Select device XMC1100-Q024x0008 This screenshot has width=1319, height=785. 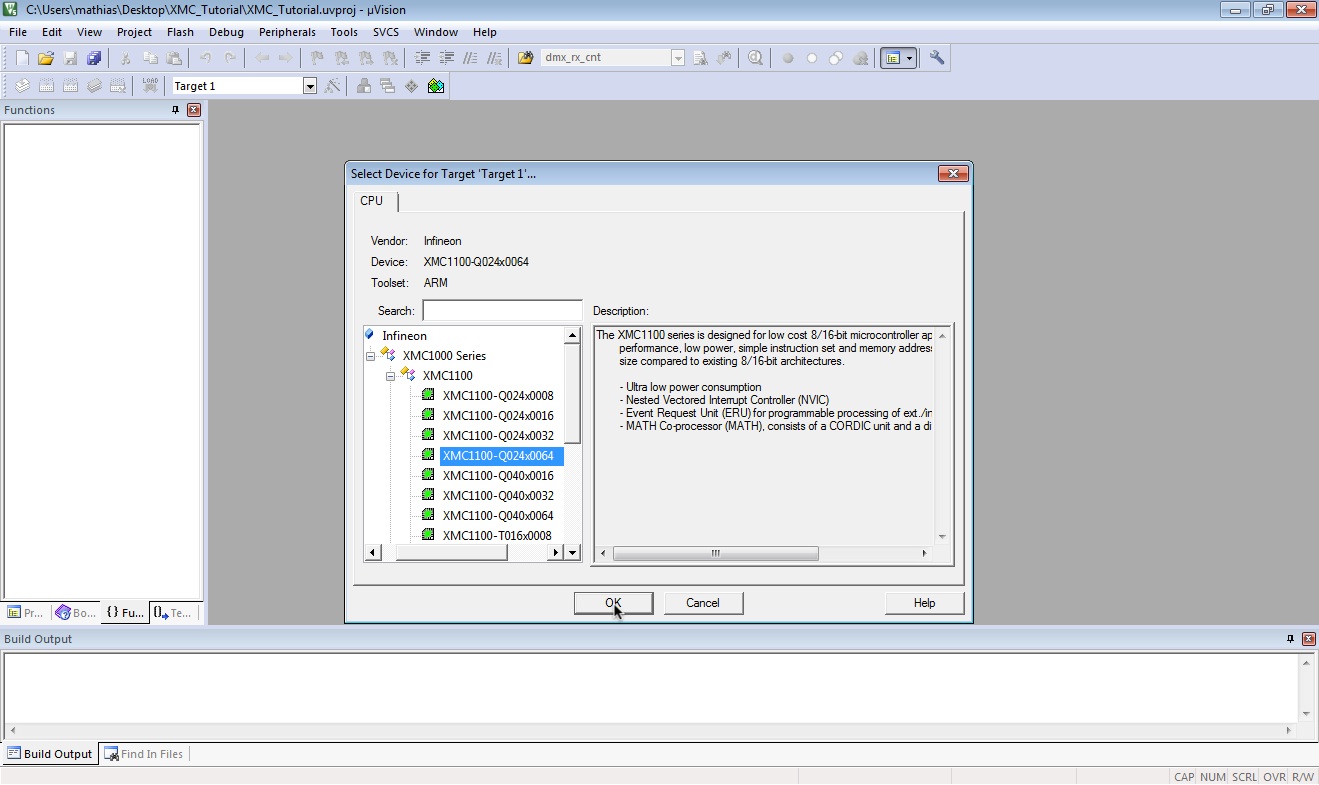click(498, 396)
